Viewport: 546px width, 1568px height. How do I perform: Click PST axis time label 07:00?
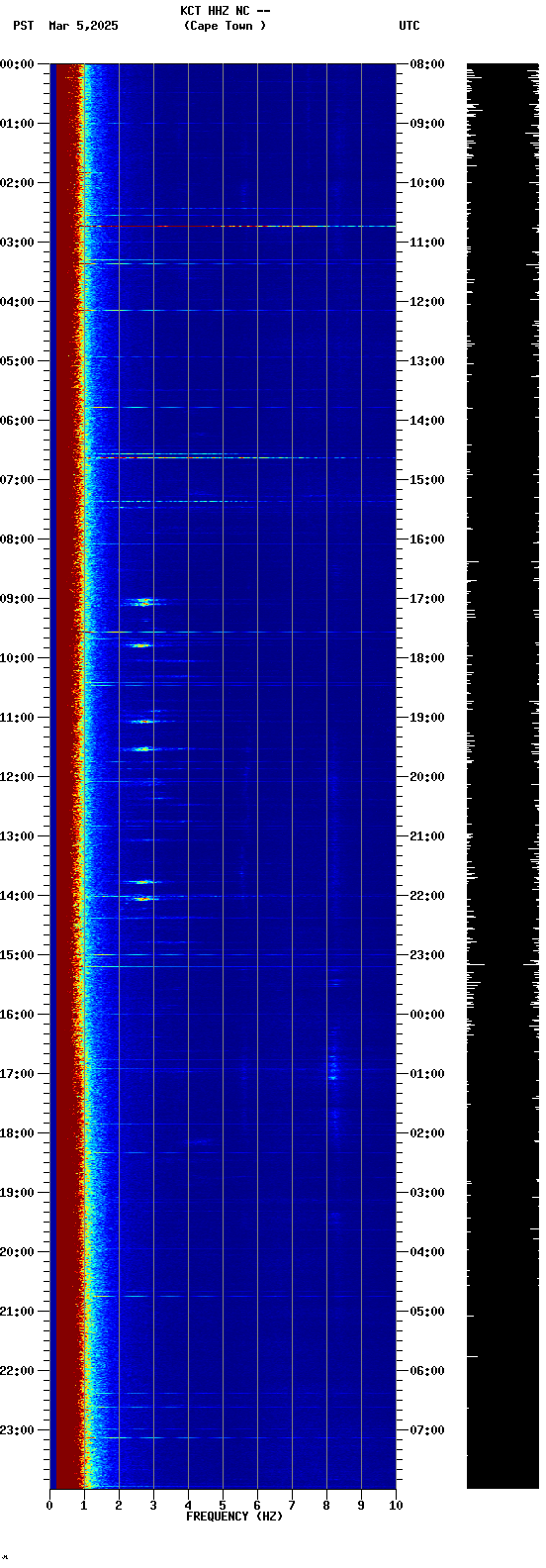18,480
